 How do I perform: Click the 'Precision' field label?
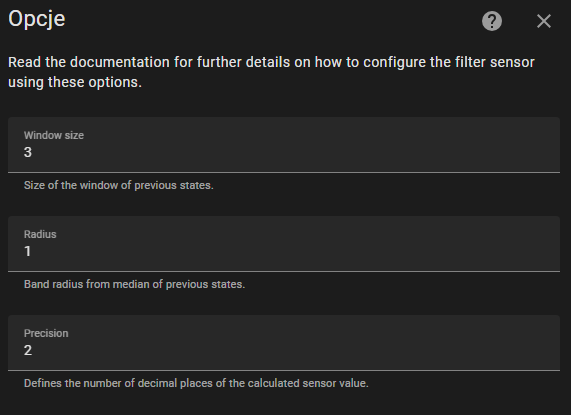(x=46, y=333)
